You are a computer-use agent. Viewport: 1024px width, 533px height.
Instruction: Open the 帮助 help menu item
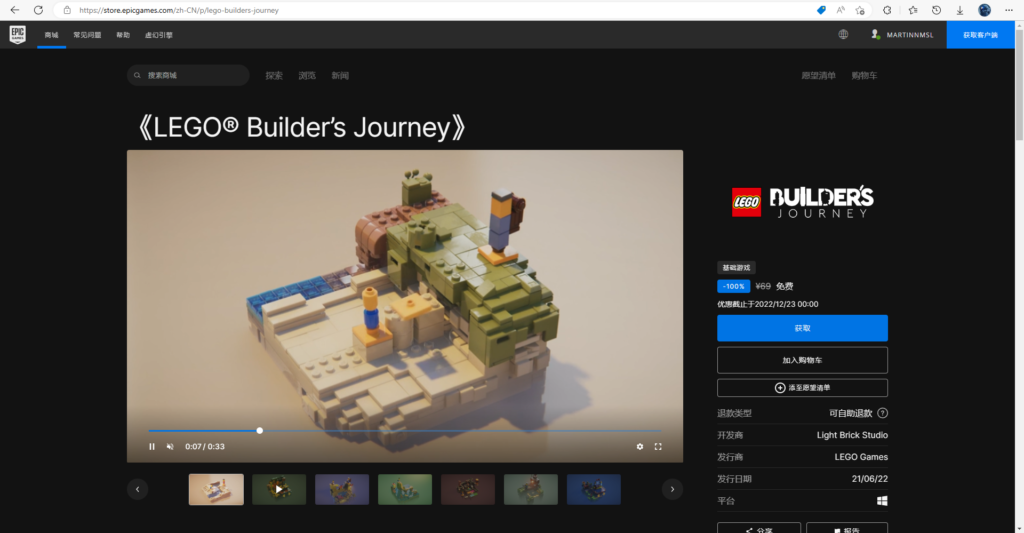123,35
